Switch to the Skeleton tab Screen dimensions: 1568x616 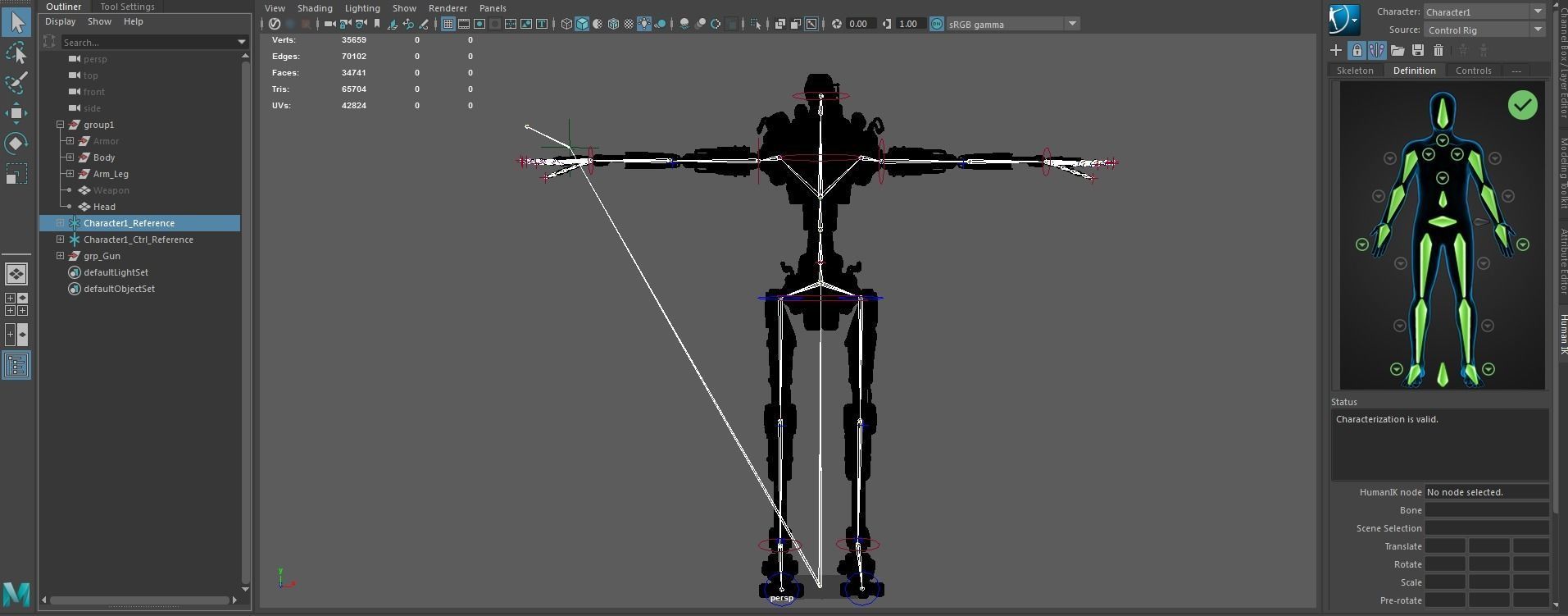tap(1355, 71)
